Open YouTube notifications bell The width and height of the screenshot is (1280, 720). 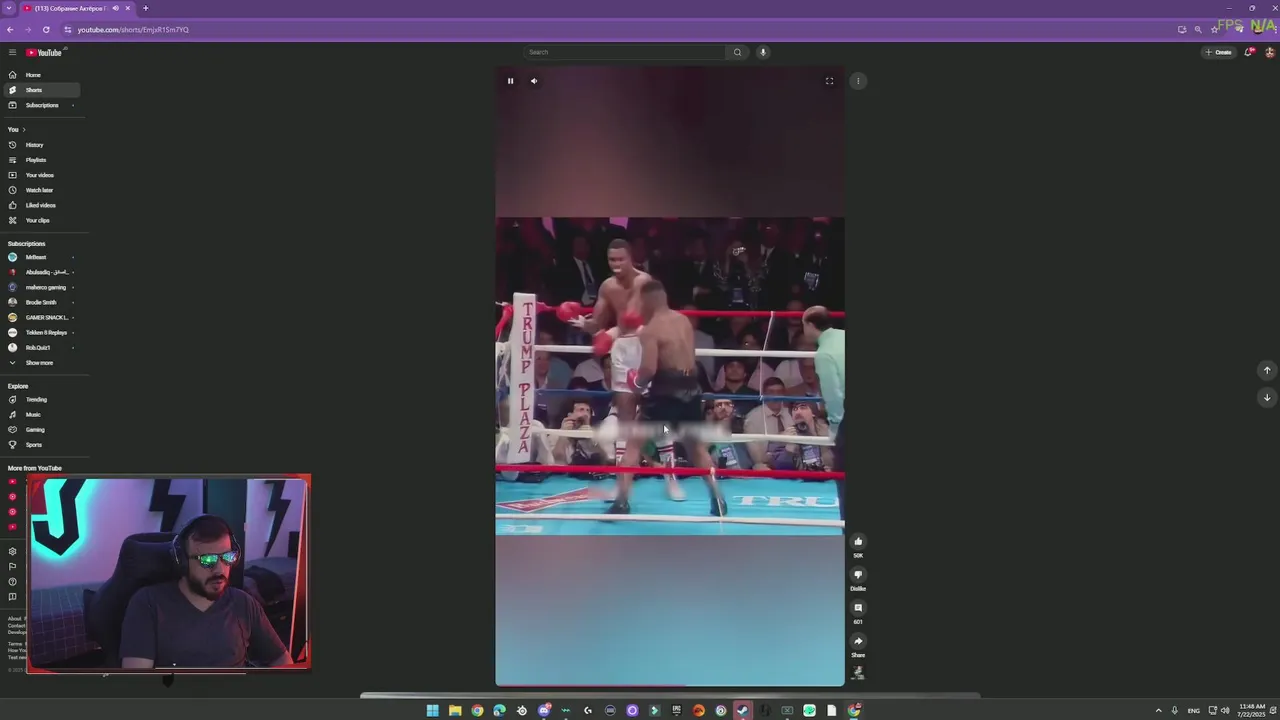[1249, 52]
